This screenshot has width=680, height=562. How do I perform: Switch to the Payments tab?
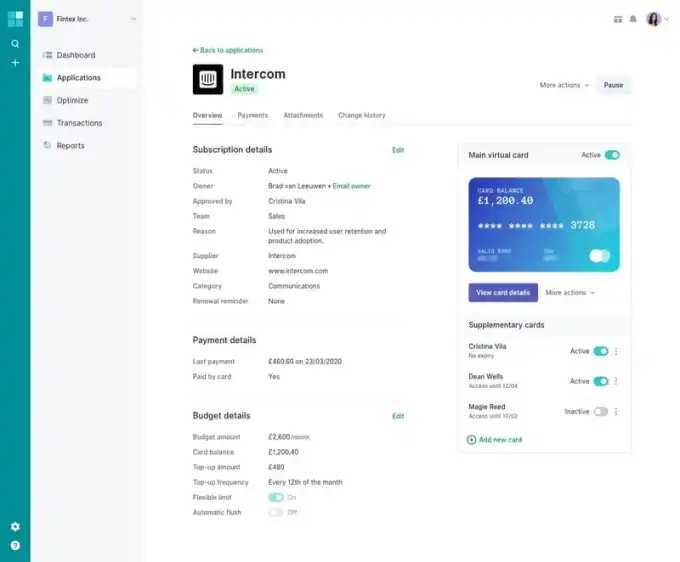click(x=252, y=115)
